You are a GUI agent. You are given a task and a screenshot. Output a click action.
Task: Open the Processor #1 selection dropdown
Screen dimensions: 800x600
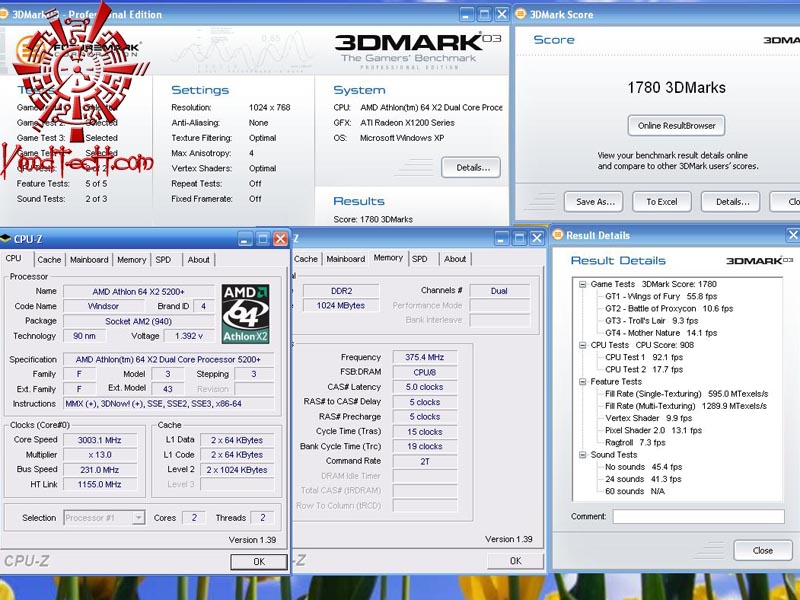(x=138, y=518)
